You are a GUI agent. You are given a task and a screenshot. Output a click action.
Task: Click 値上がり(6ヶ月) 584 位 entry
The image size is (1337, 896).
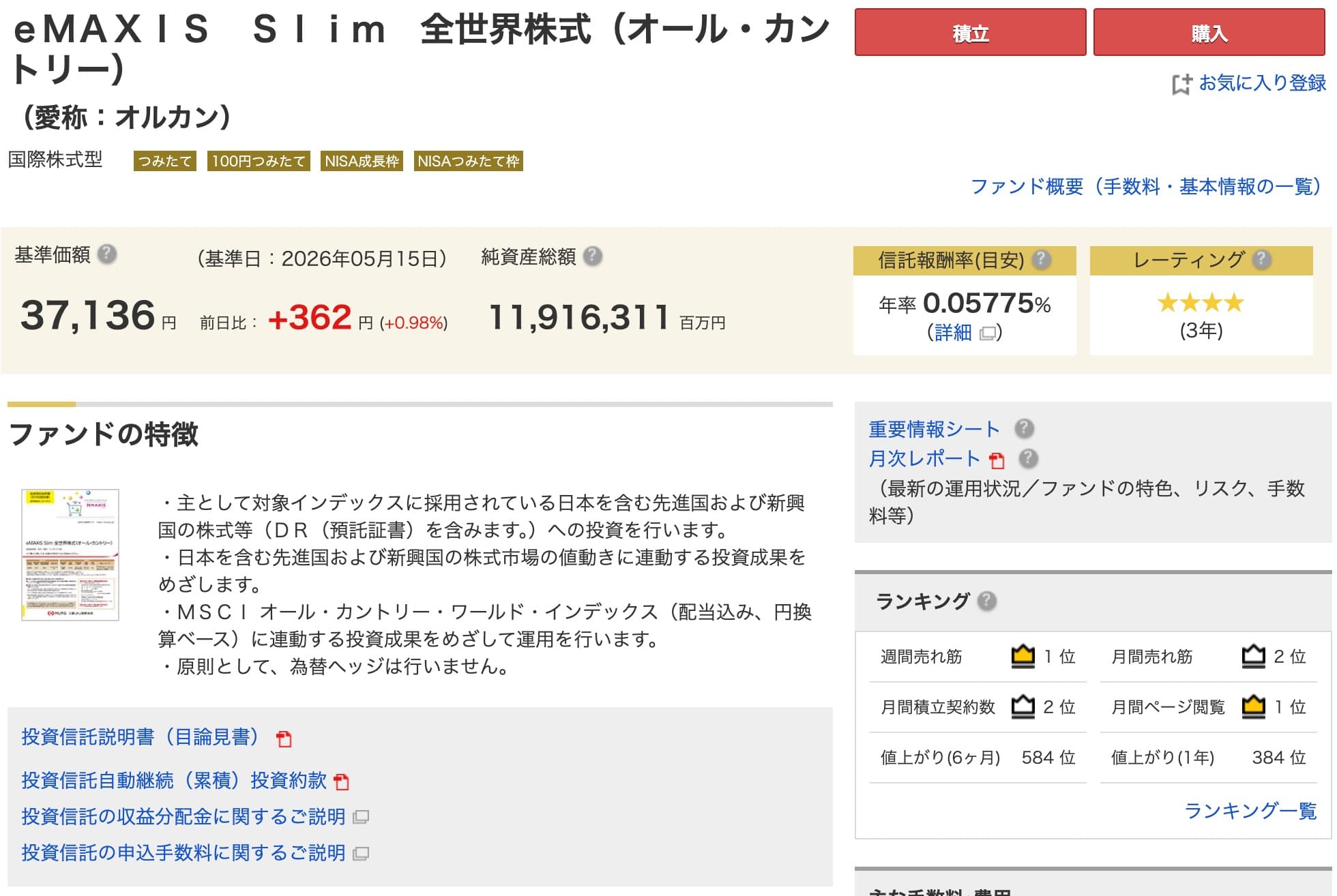(x=978, y=758)
